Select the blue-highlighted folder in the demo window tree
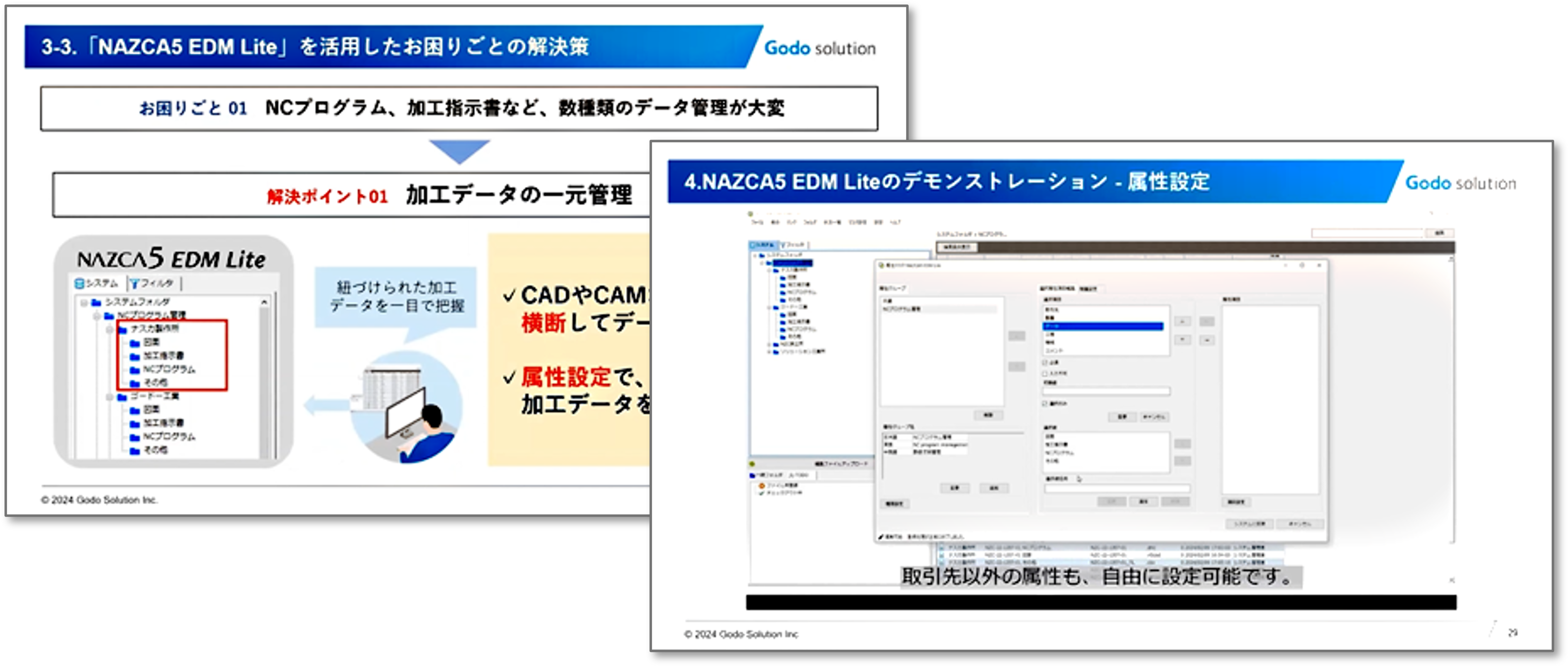1568x666 pixels. [793, 264]
